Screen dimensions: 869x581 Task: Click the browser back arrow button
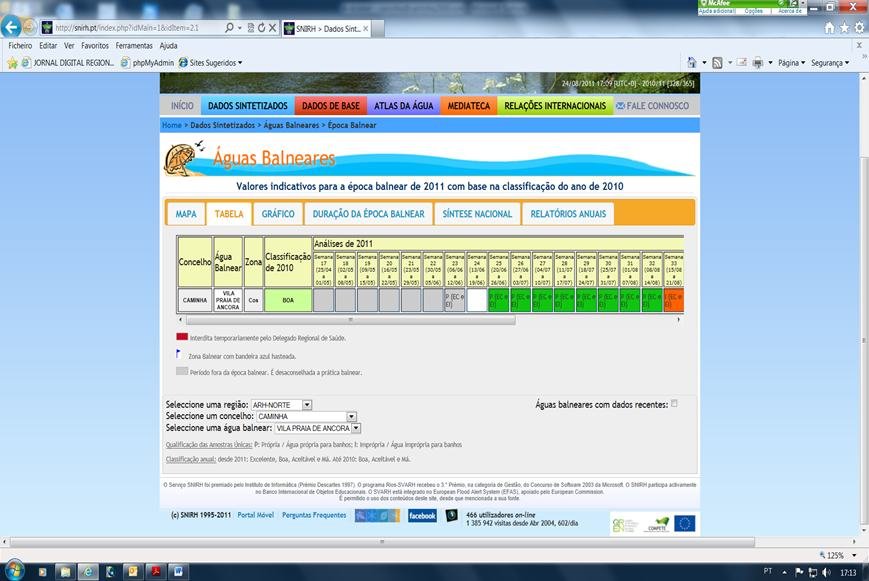coord(10,27)
